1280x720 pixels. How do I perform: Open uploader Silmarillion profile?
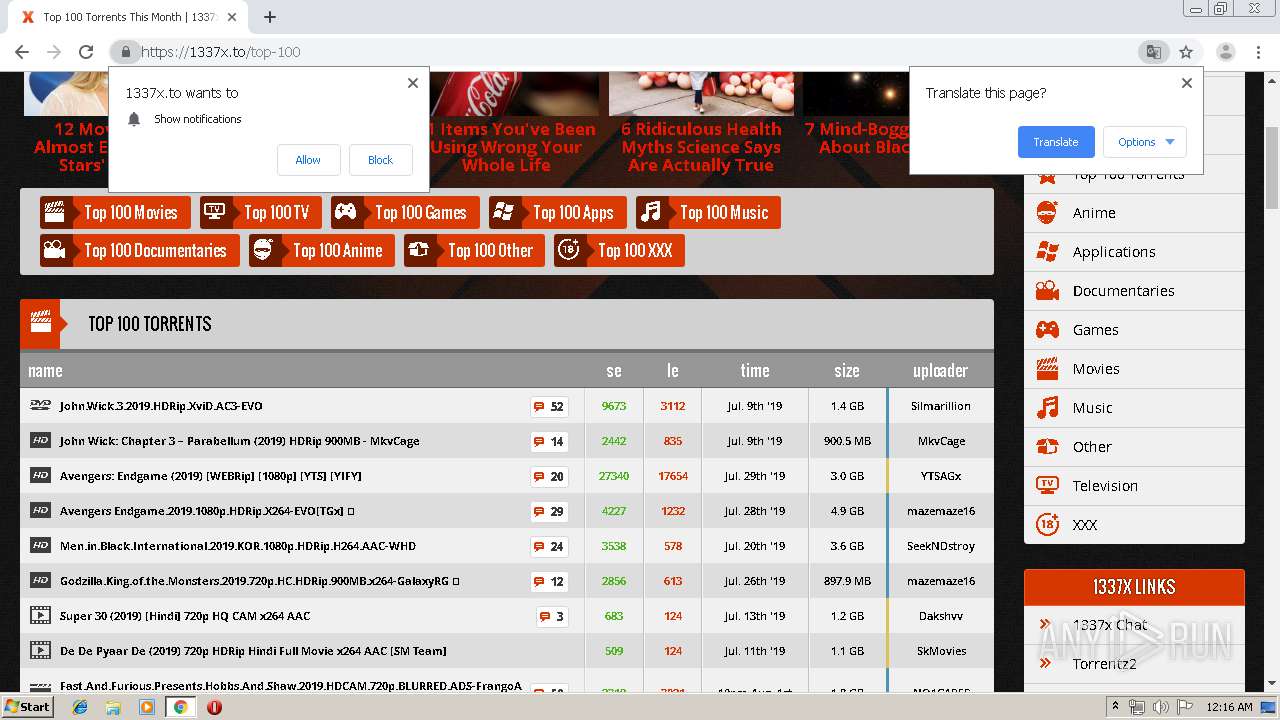pyautogui.click(x=940, y=406)
